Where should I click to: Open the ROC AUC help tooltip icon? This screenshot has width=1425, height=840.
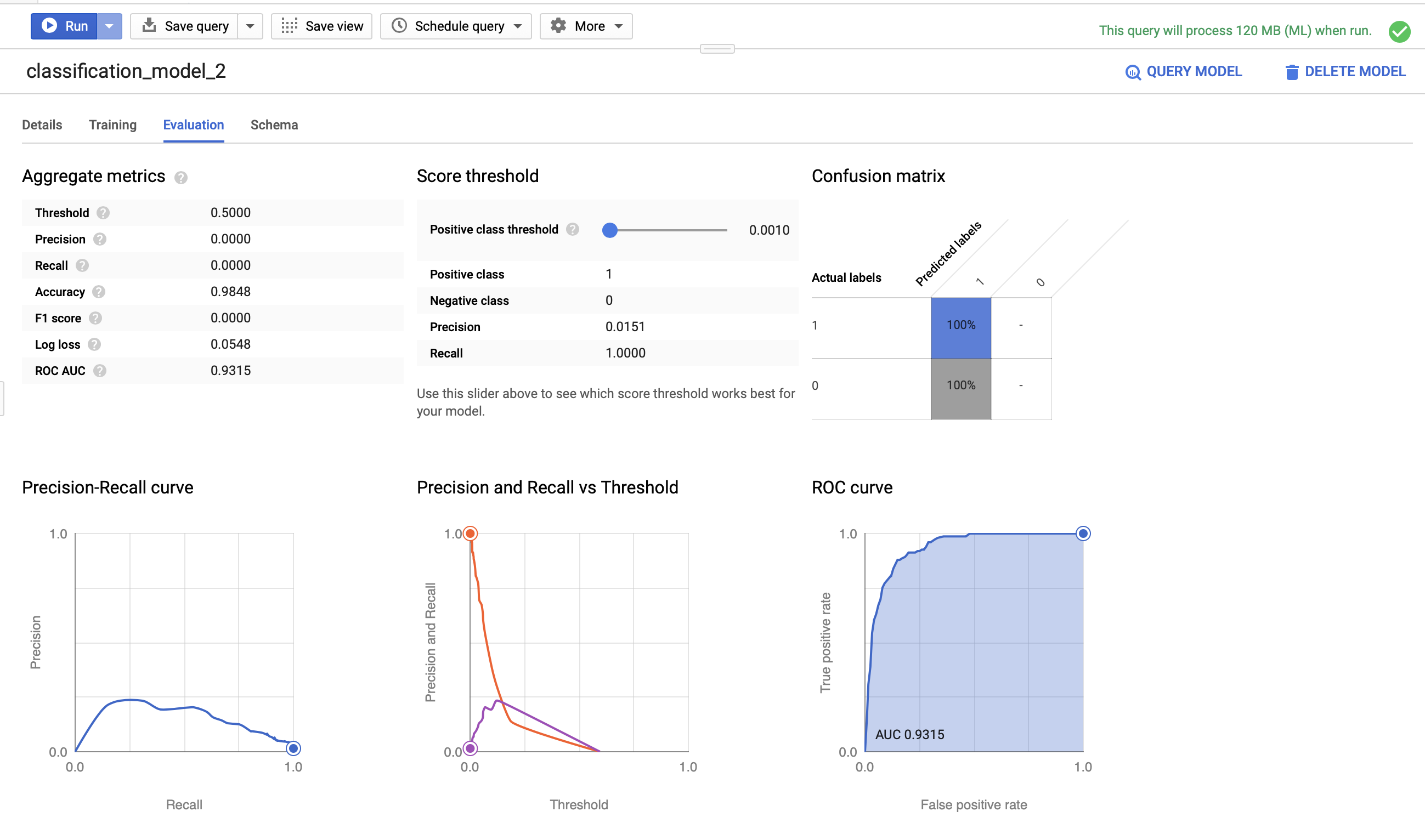[x=100, y=371]
